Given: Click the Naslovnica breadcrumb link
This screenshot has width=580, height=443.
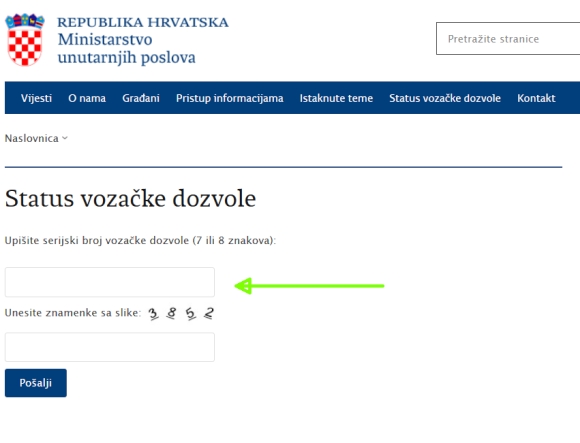Looking at the screenshot, I should [x=31, y=138].
